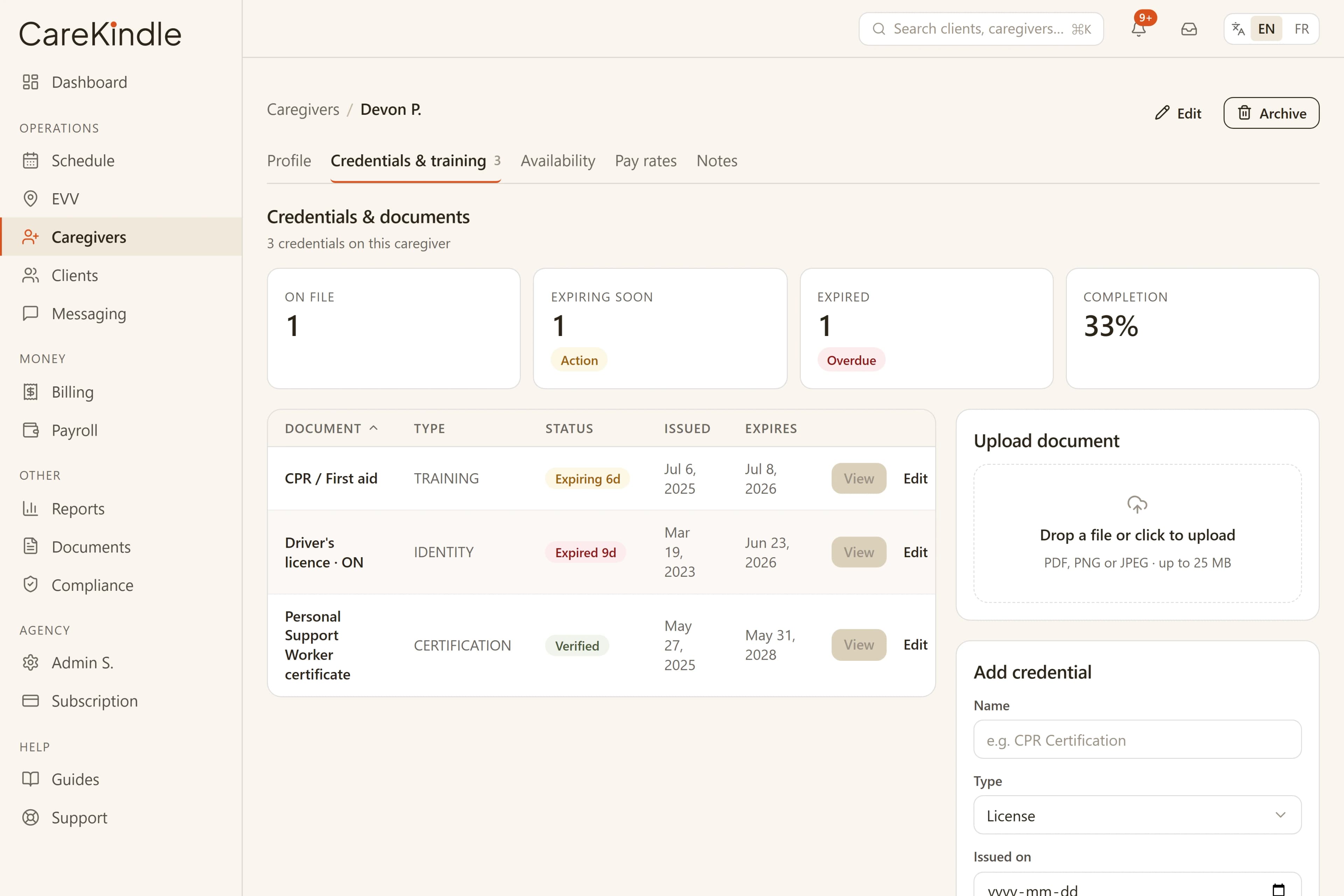Open Admin S. settings gear icon
The image size is (1344, 896).
click(x=30, y=663)
